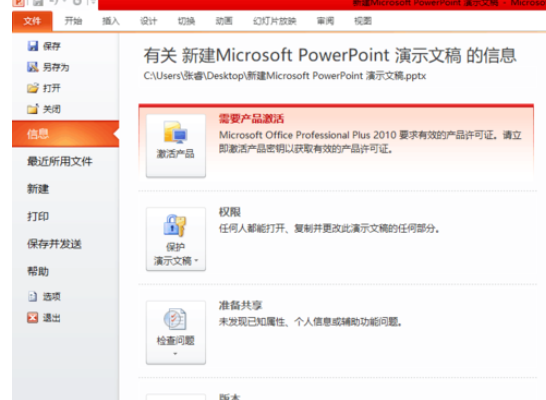Image resolution: width=546 pixels, height=400 pixels.
Task: Click the red Exit (退出) X icon
Action: [x=32, y=317]
